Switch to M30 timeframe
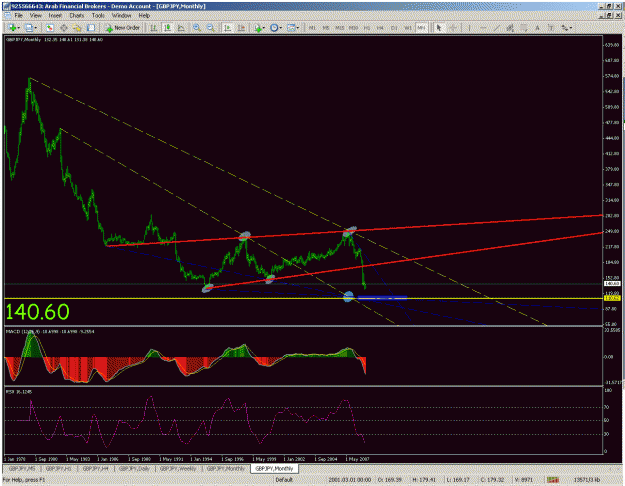Image resolution: width=625 pixels, height=486 pixels. [353, 28]
